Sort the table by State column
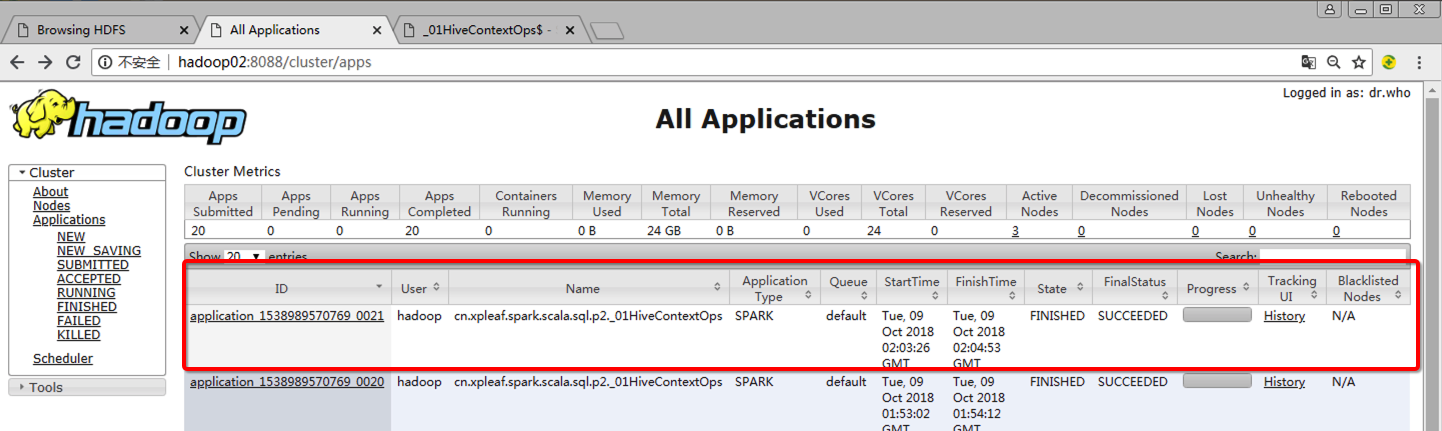 pos(1058,288)
